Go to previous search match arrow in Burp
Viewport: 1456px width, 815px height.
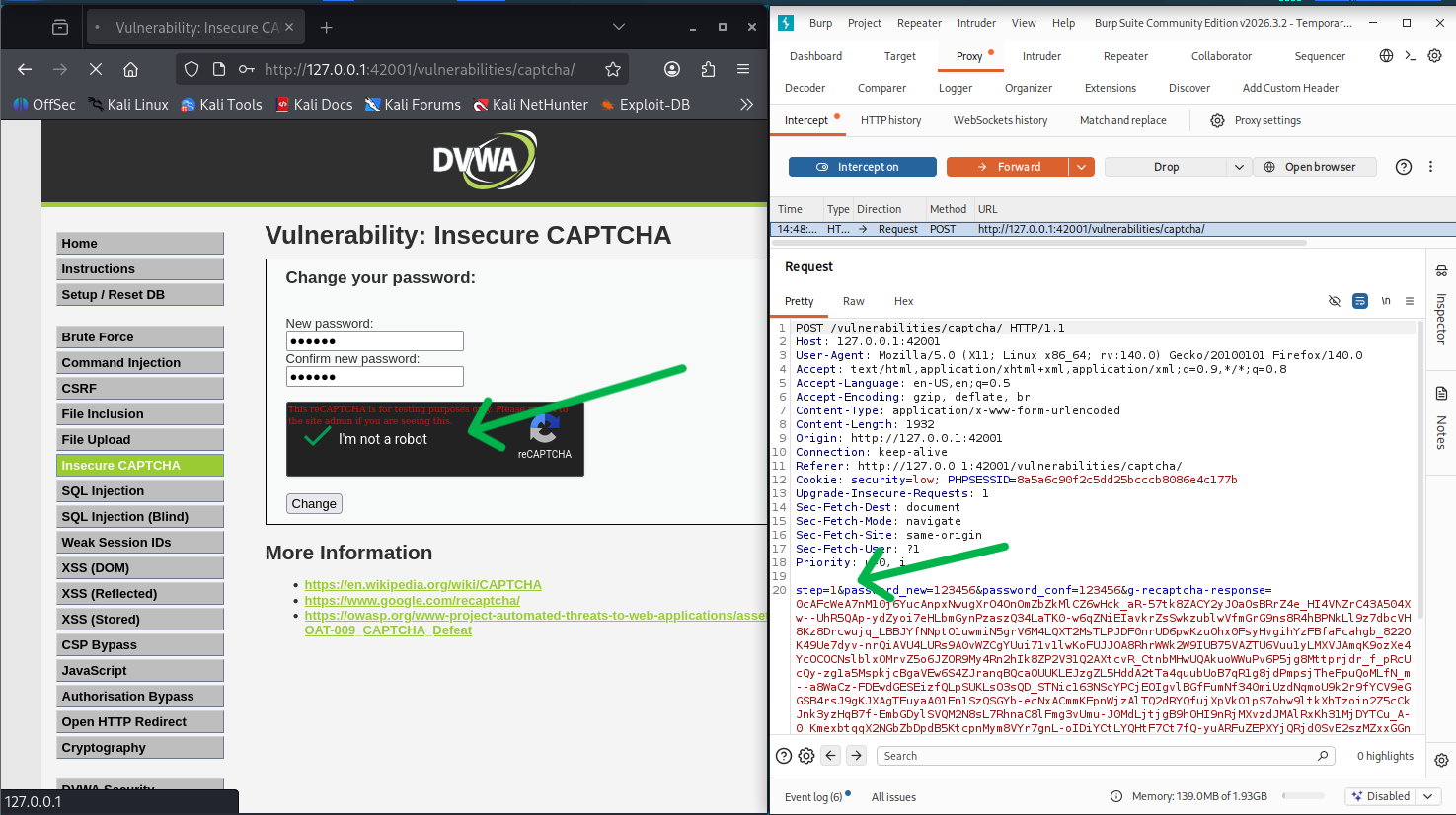click(x=831, y=756)
